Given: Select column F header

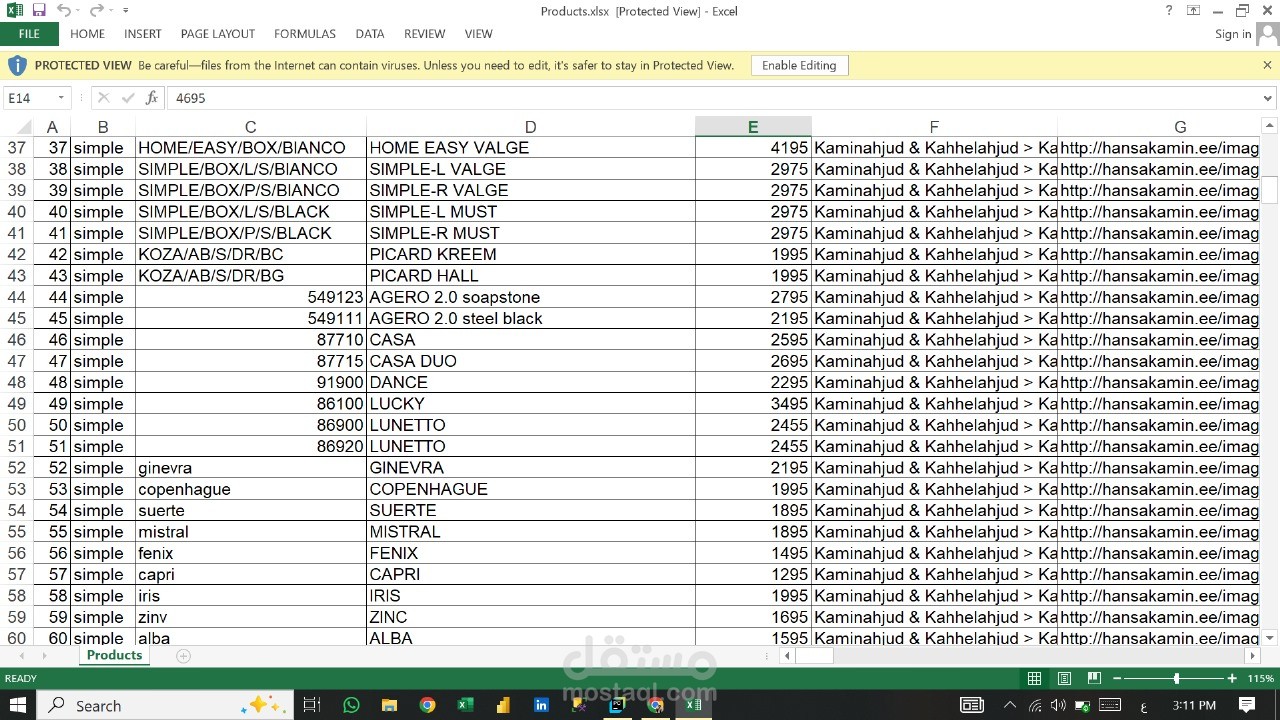Looking at the screenshot, I should pyautogui.click(x=934, y=127).
